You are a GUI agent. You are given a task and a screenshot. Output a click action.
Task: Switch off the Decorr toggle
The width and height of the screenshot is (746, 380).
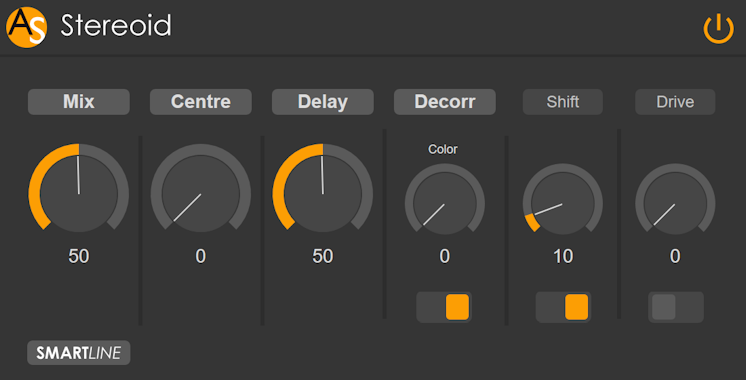(x=444, y=307)
